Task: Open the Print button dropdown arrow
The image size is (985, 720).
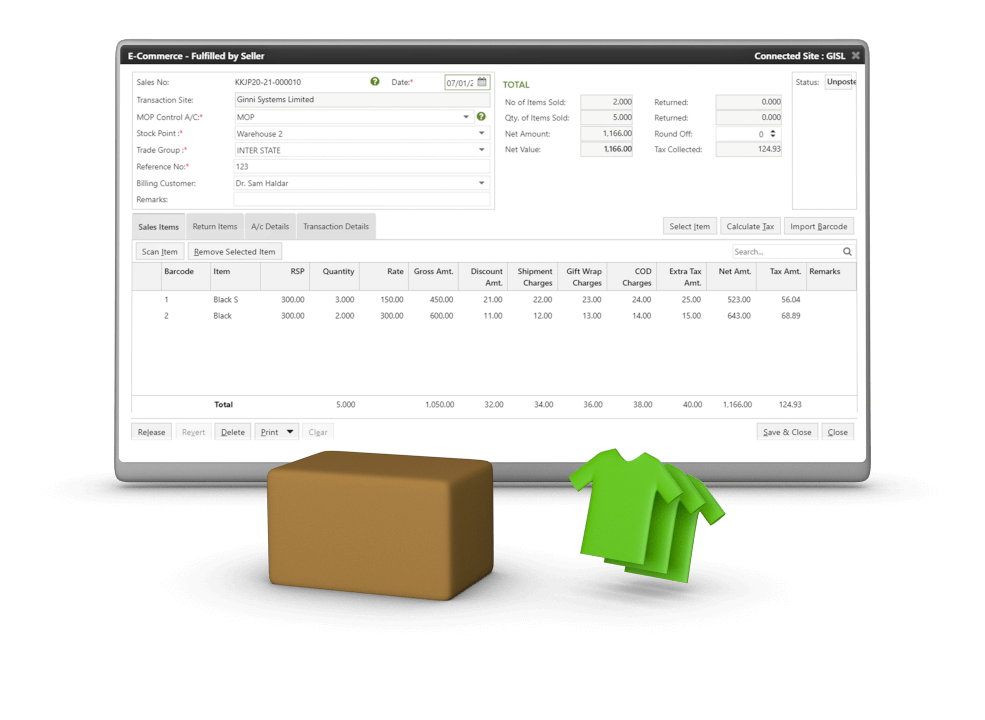Action: pos(290,432)
